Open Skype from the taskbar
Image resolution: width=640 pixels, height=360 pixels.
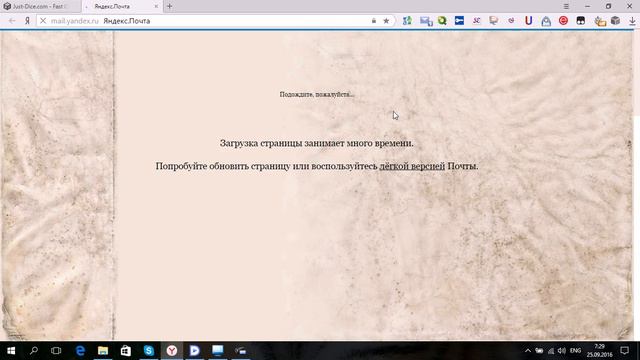pos(149,351)
